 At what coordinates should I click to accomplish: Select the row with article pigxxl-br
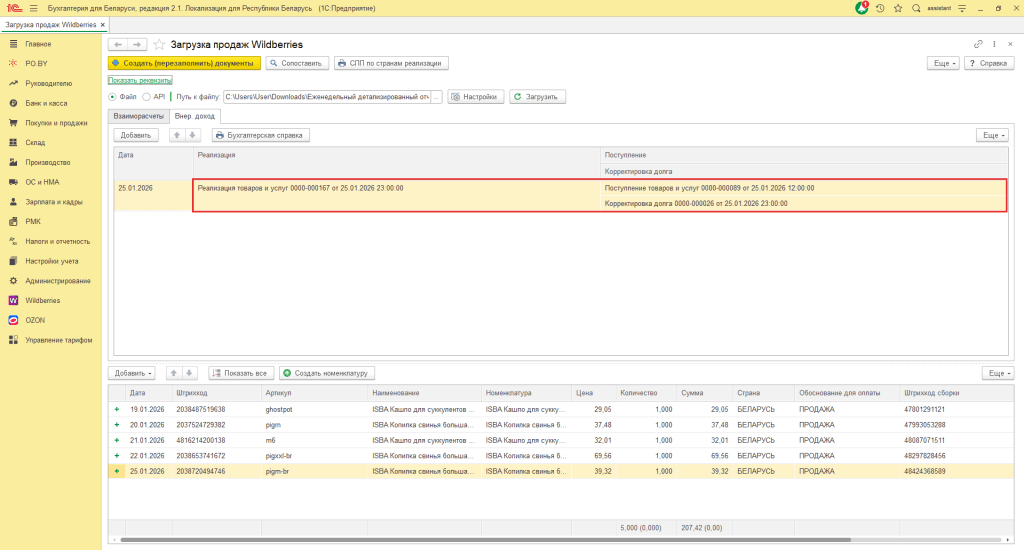[x=560, y=455]
